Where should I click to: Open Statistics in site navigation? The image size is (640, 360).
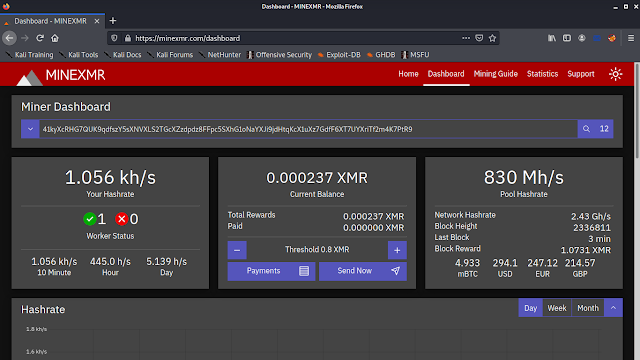[x=542, y=74]
